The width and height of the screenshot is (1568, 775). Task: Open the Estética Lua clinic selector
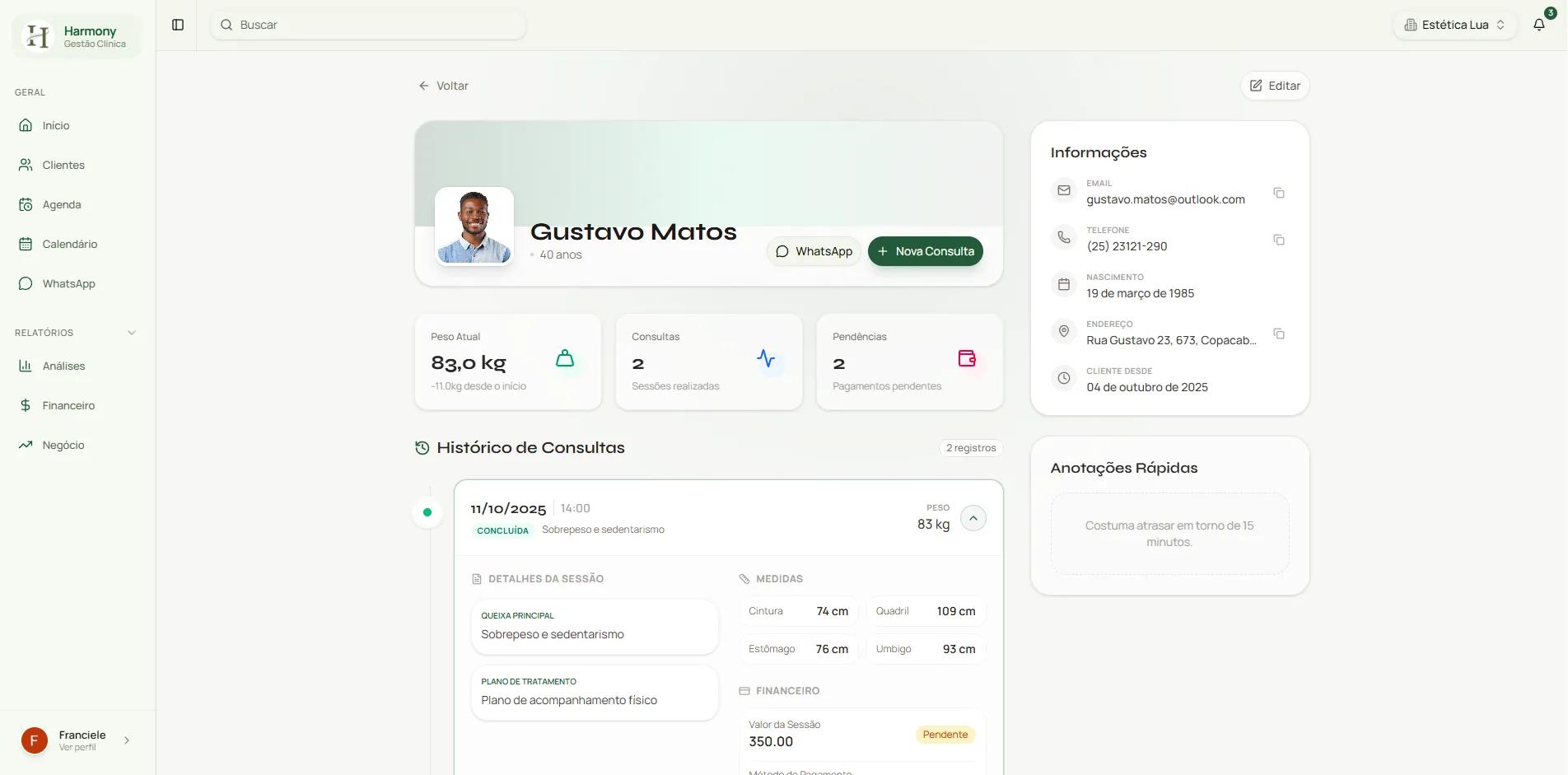click(1454, 25)
